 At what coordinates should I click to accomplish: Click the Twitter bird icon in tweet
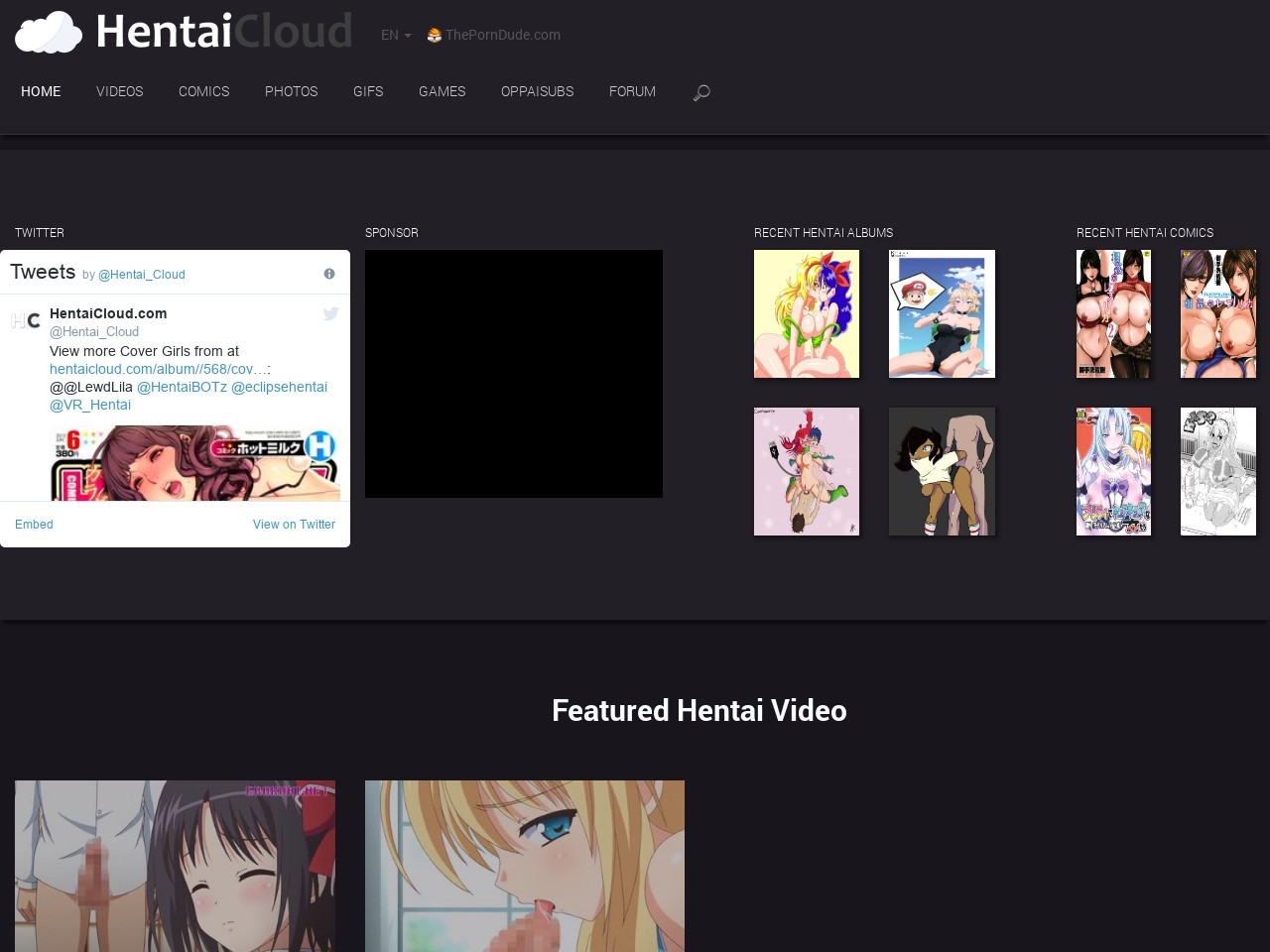[x=330, y=313]
